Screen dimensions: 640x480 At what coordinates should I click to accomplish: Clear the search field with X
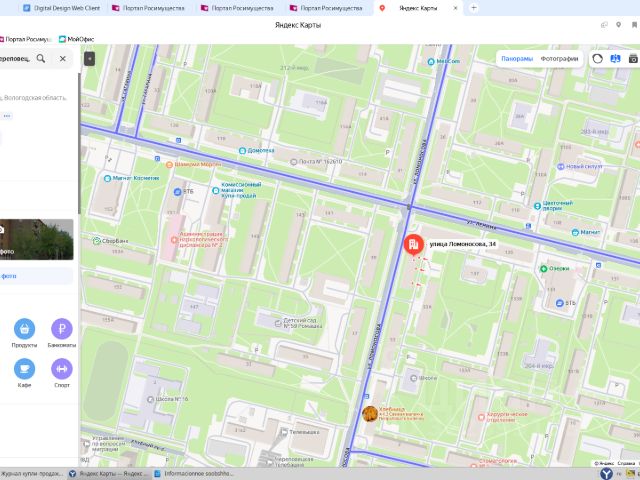tap(62, 58)
